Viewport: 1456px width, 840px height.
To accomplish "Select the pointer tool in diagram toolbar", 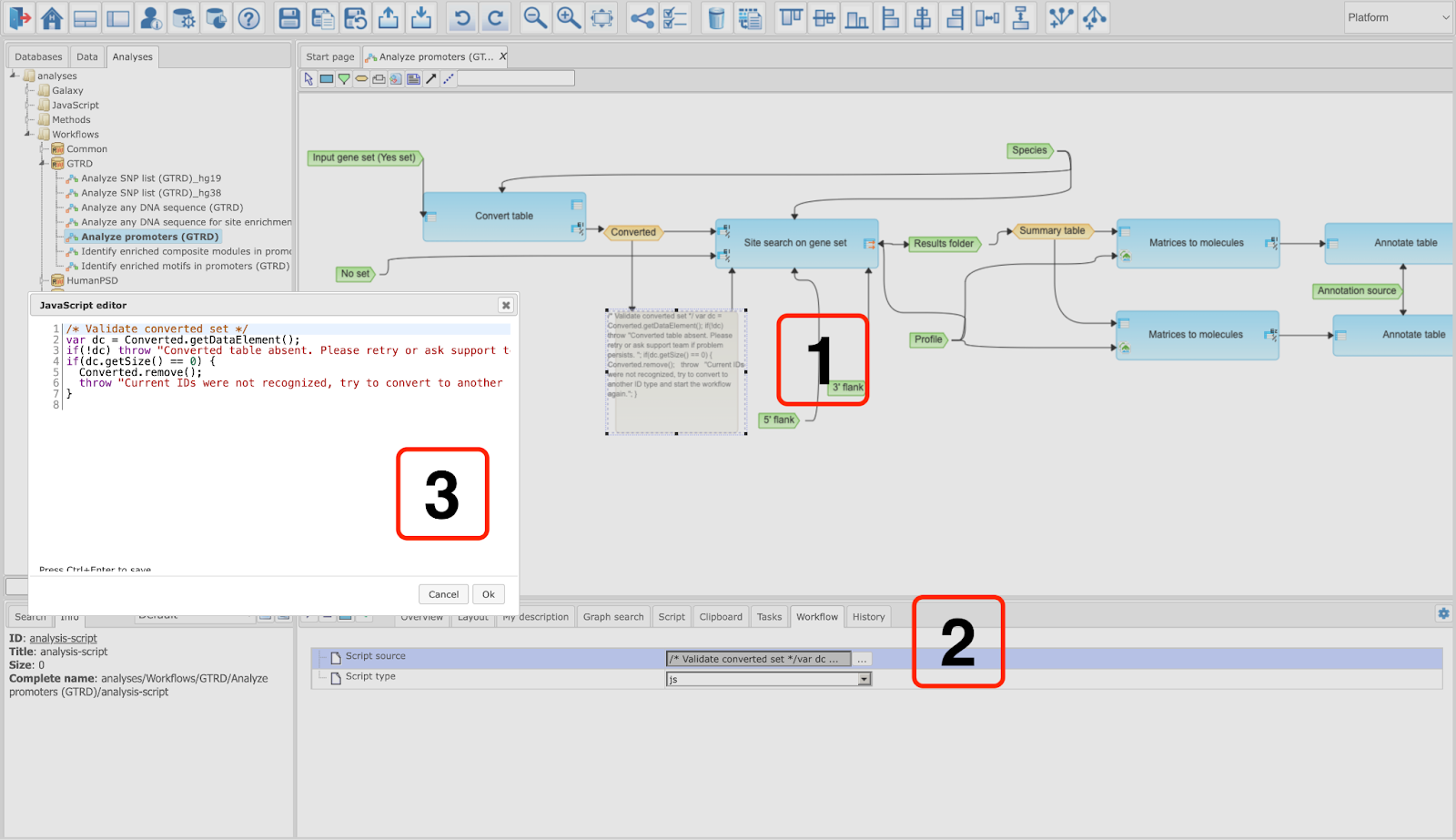I will pyautogui.click(x=309, y=79).
